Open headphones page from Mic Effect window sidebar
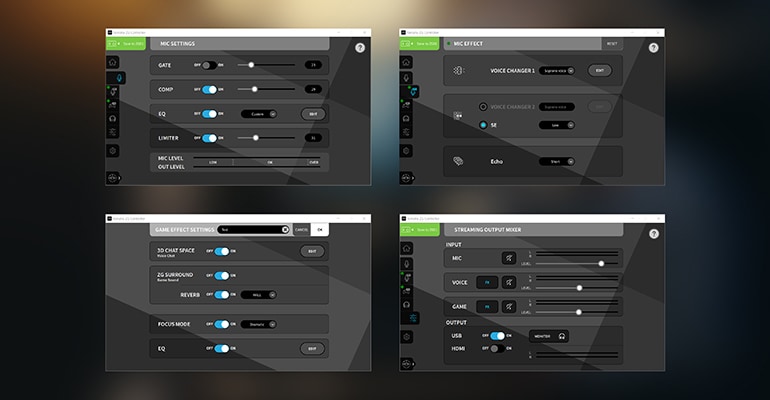The height and width of the screenshot is (400, 770). coord(406,118)
